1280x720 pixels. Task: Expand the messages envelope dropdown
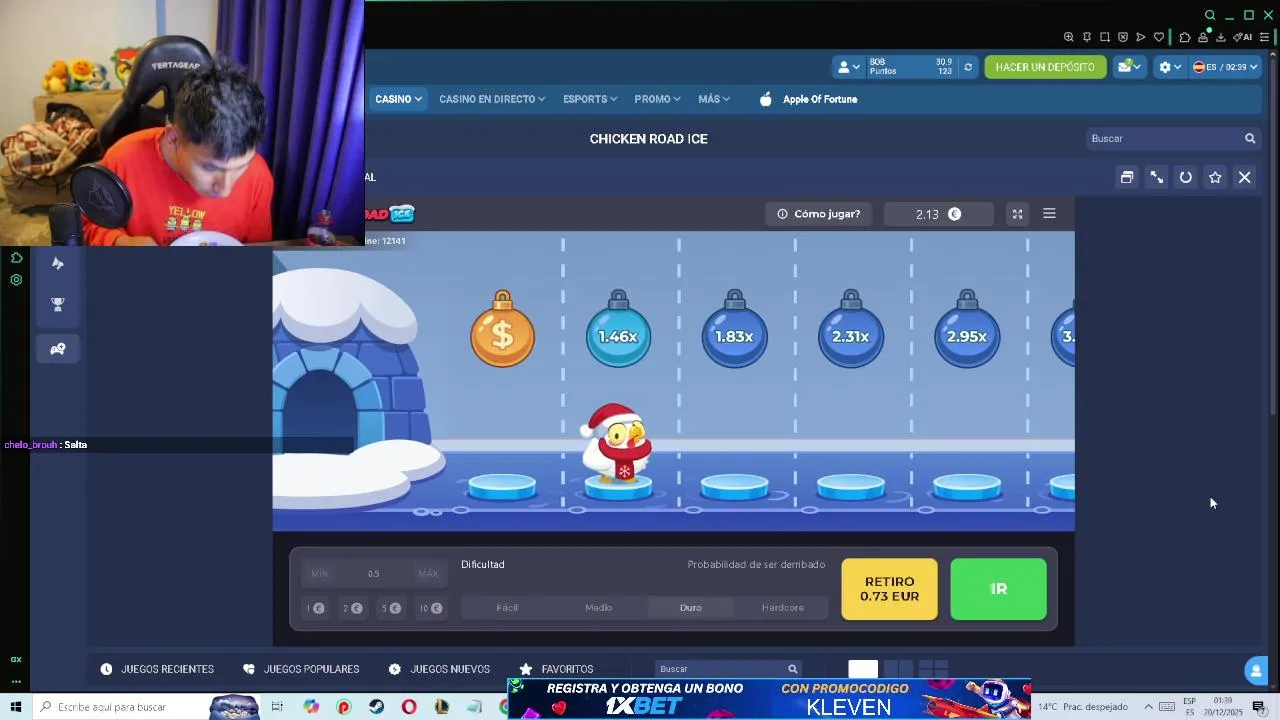pyautogui.click(x=1129, y=67)
